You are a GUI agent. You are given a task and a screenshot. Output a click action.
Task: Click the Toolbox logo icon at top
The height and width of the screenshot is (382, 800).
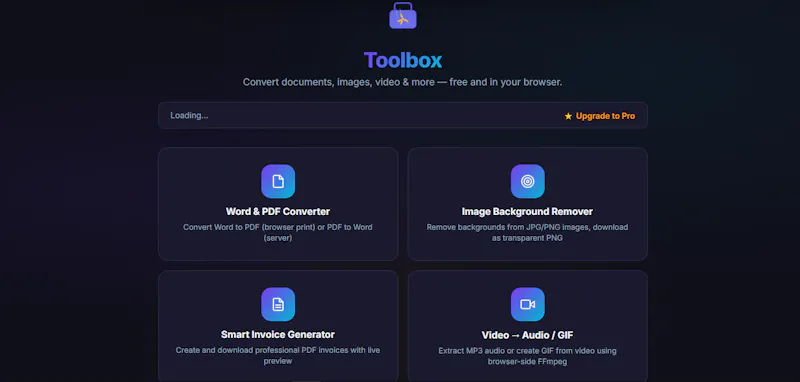click(x=403, y=15)
